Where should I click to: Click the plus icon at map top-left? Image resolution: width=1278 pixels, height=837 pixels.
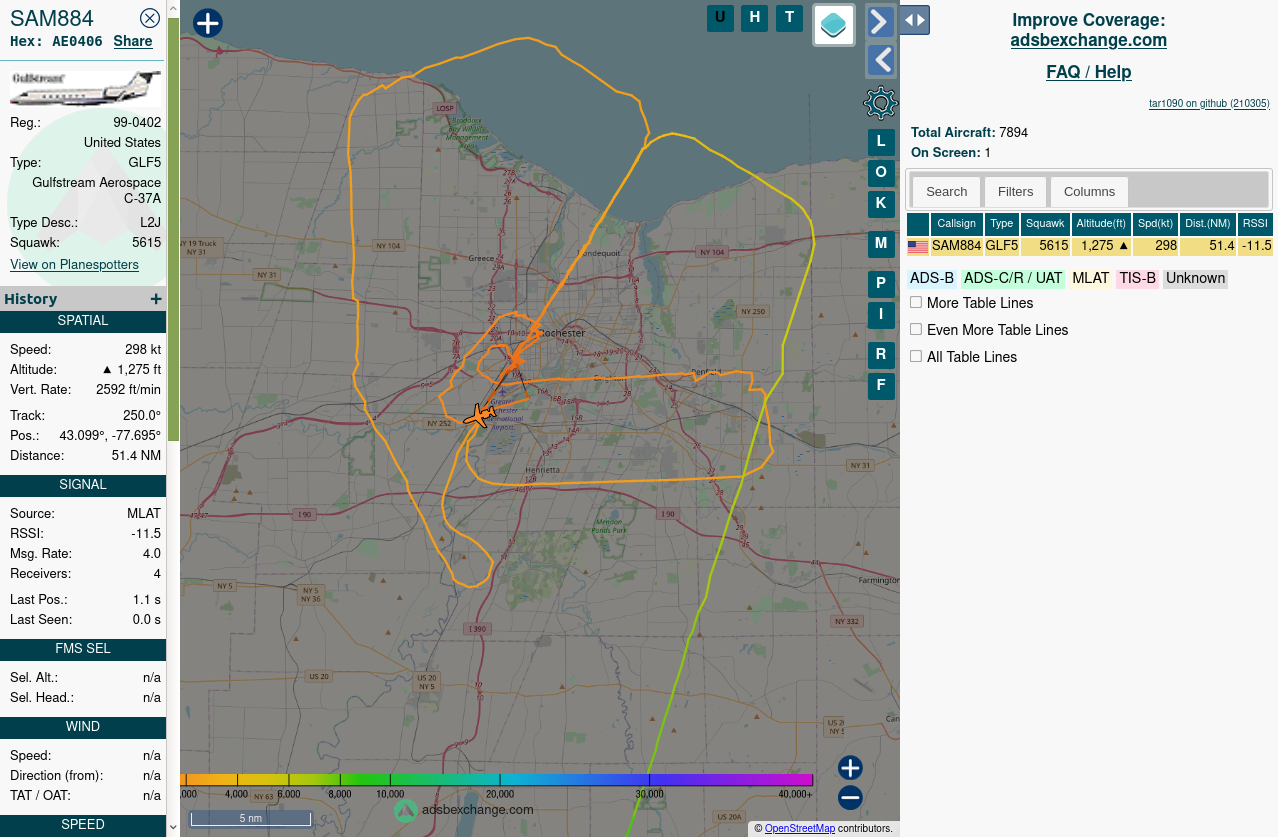[207, 23]
